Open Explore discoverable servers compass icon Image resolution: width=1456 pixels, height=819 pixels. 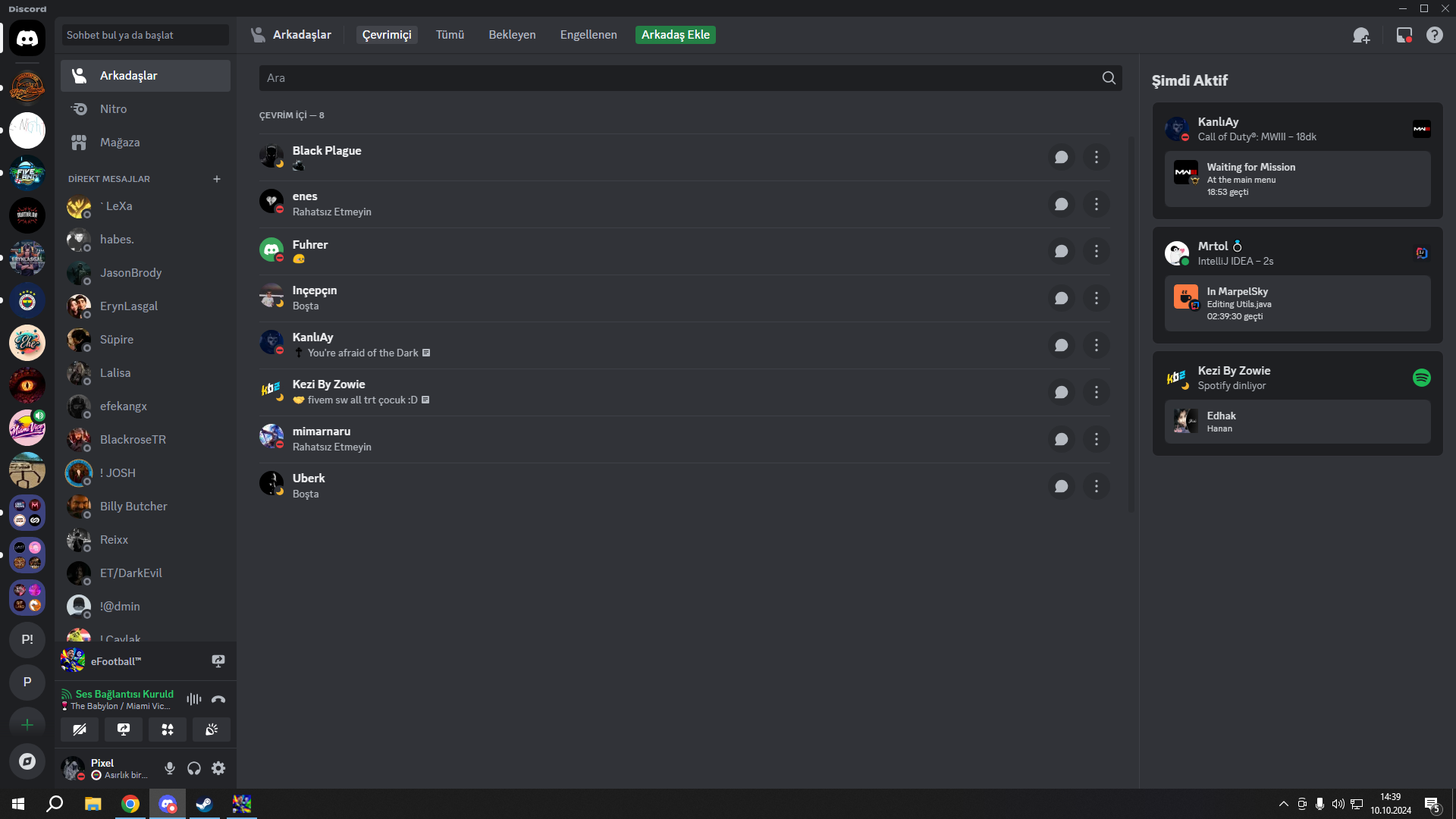[x=27, y=761]
